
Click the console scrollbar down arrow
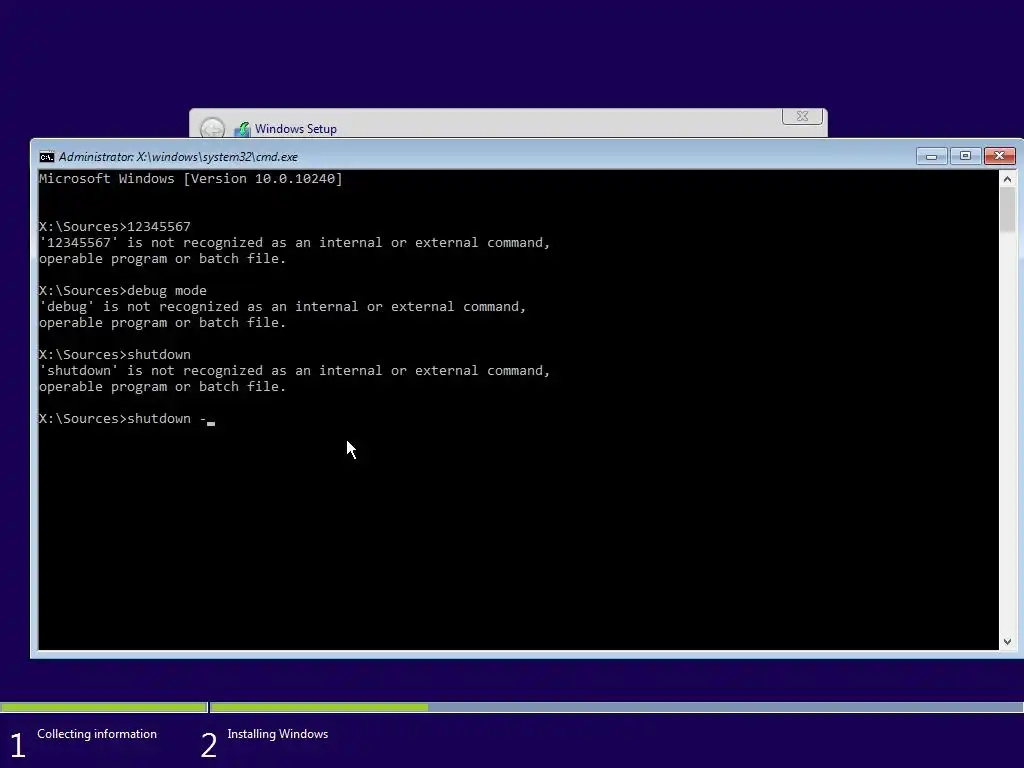point(1007,641)
